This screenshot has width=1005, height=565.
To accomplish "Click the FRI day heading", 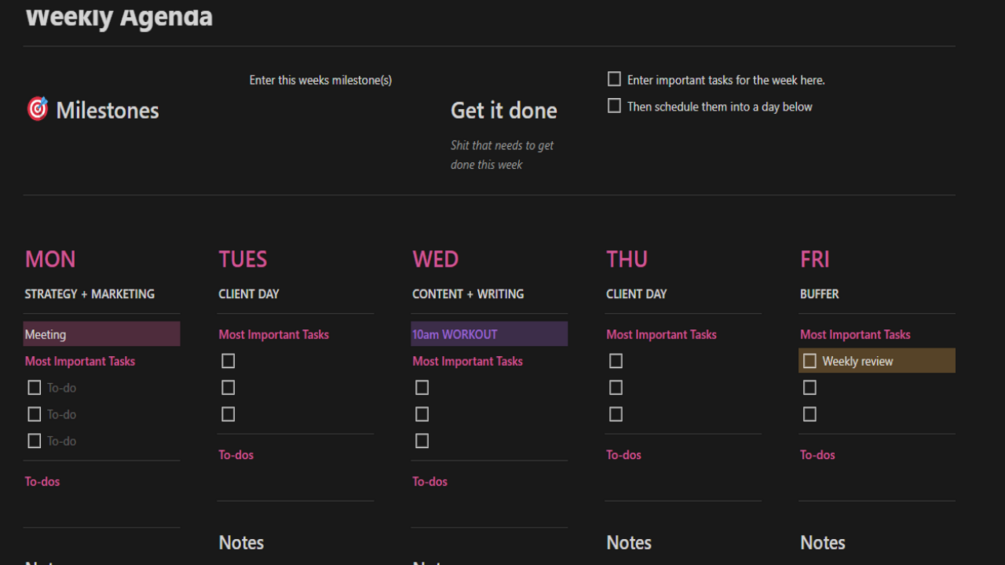I will pyautogui.click(x=815, y=259).
